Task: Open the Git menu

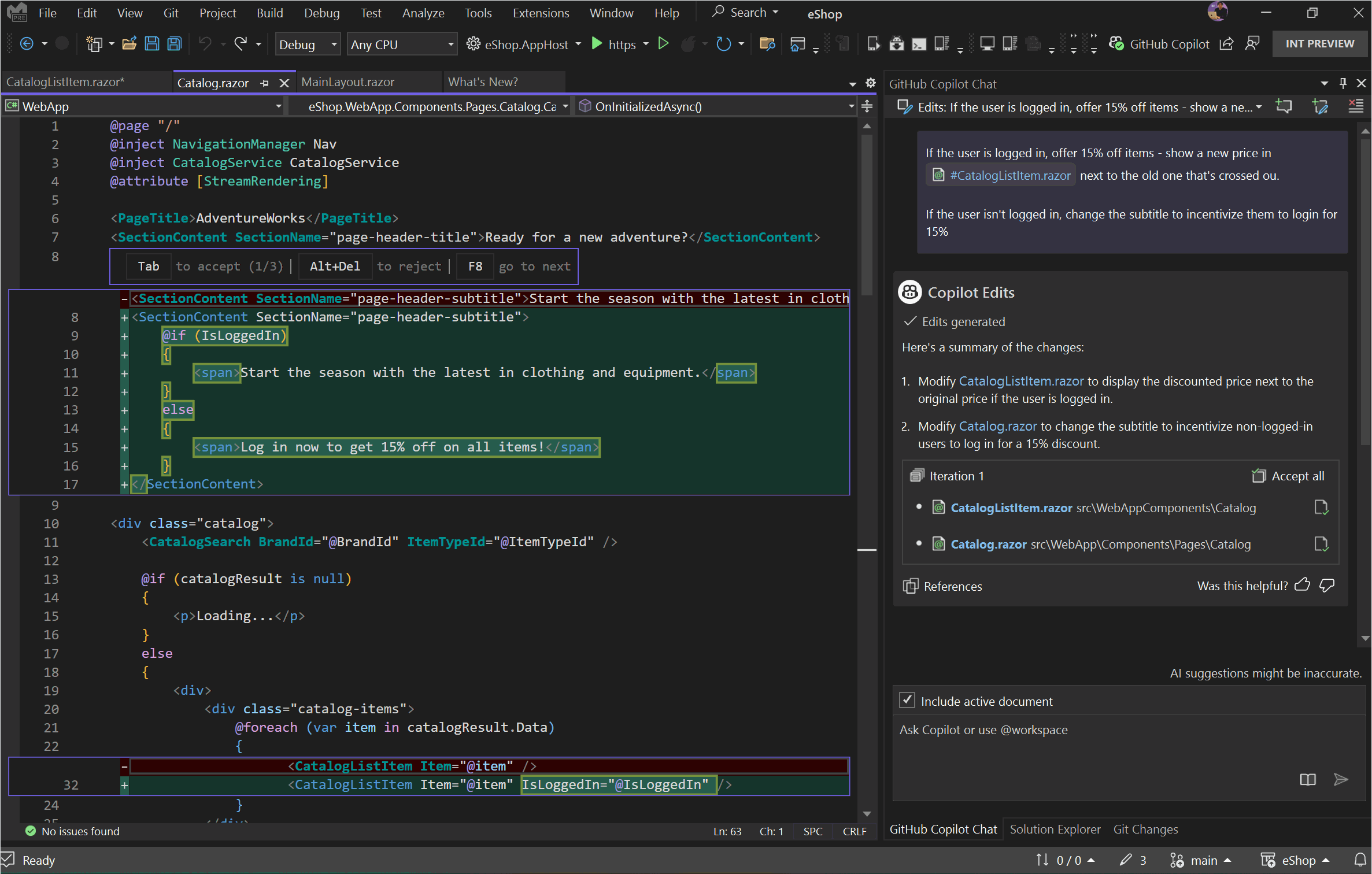Action: coord(171,13)
